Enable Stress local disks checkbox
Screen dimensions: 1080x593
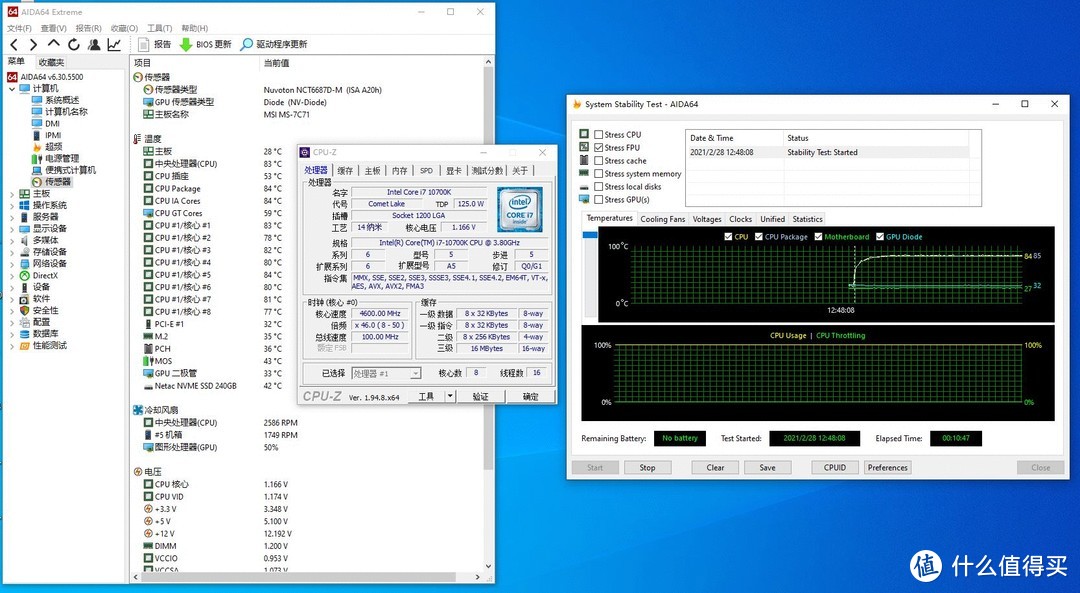pyautogui.click(x=599, y=187)
